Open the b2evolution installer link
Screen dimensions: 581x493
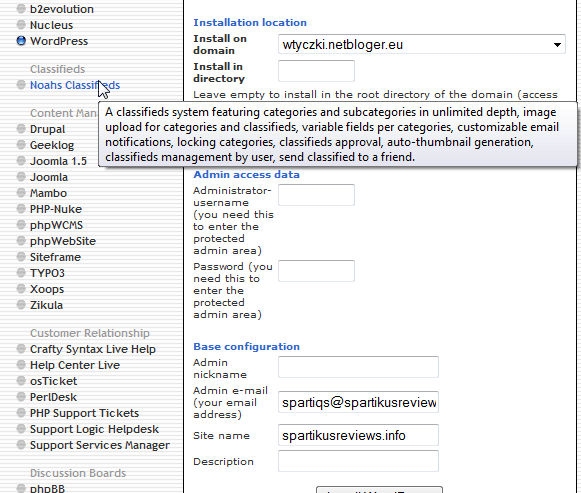tap(62, 9)
